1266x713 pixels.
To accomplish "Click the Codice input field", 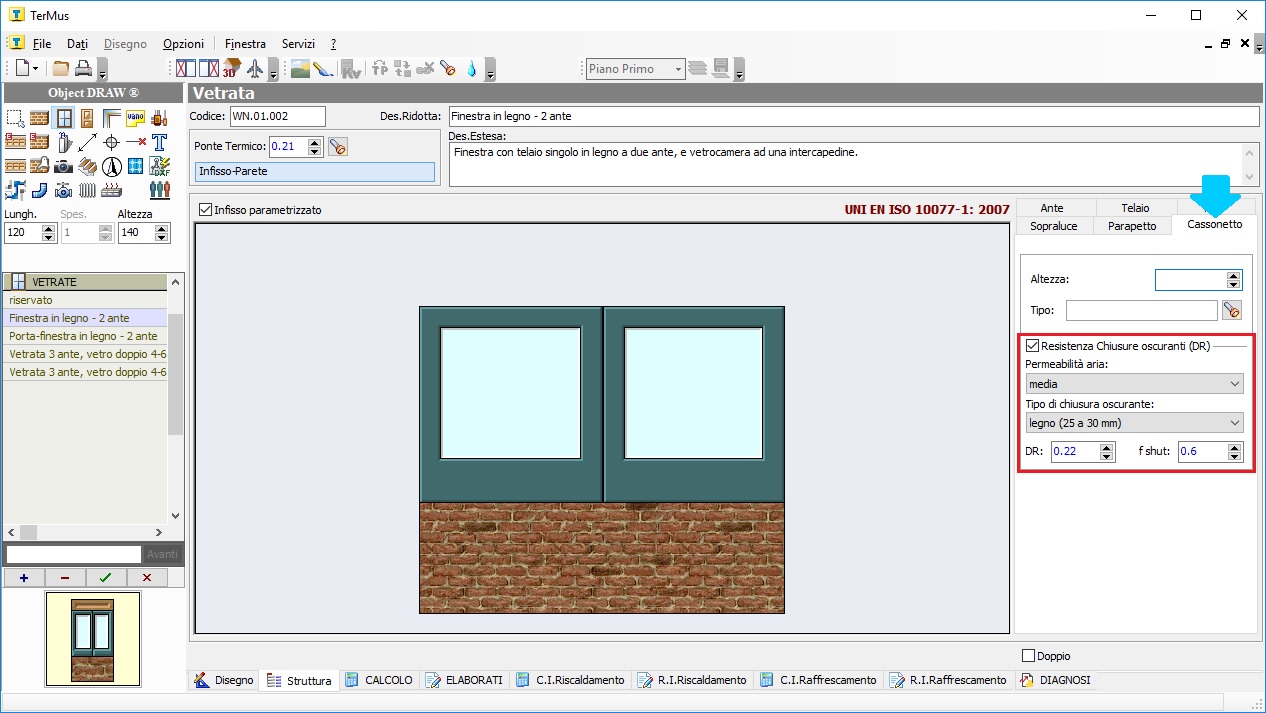I will [277, 116].
